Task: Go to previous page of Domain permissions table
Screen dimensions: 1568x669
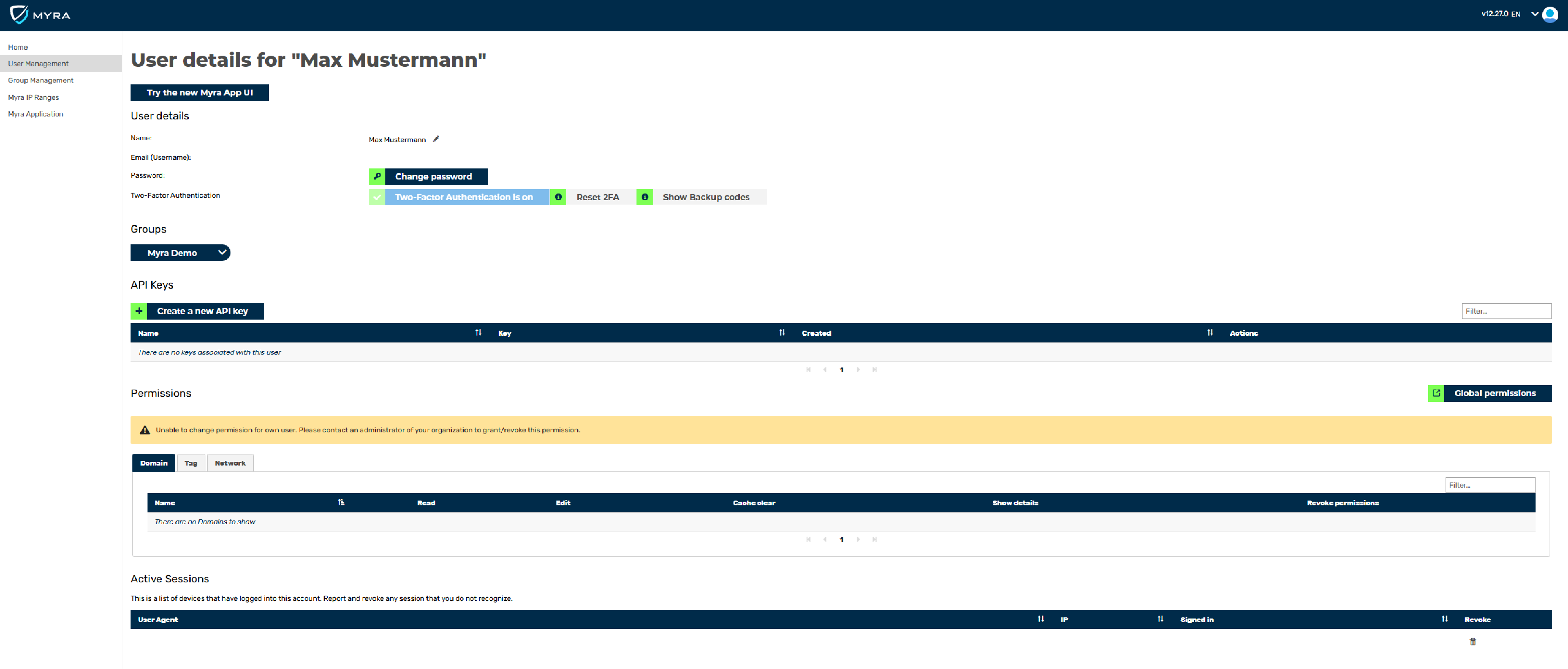Action: (x=825, y=539)
